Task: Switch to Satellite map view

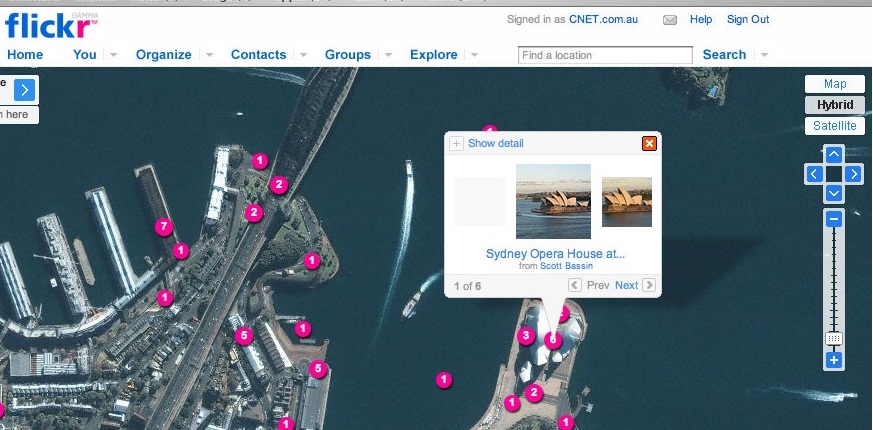Action: coord(834,126)
